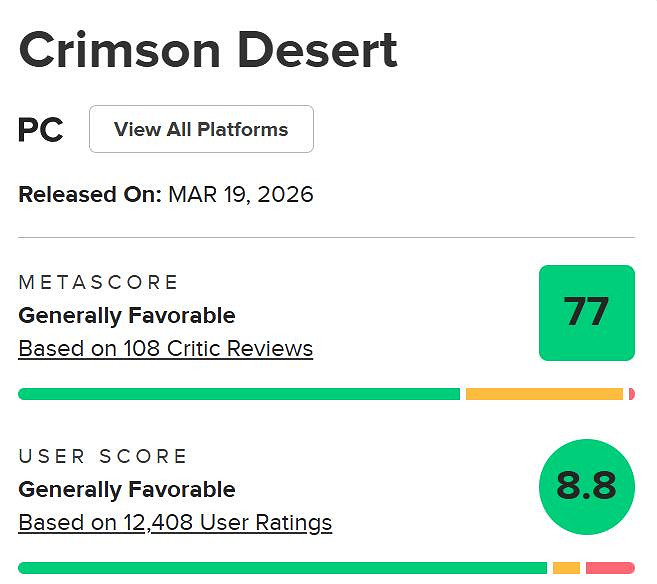
Task: Click Generally Favorable text under METASCORE
Action: click(127, 316)
